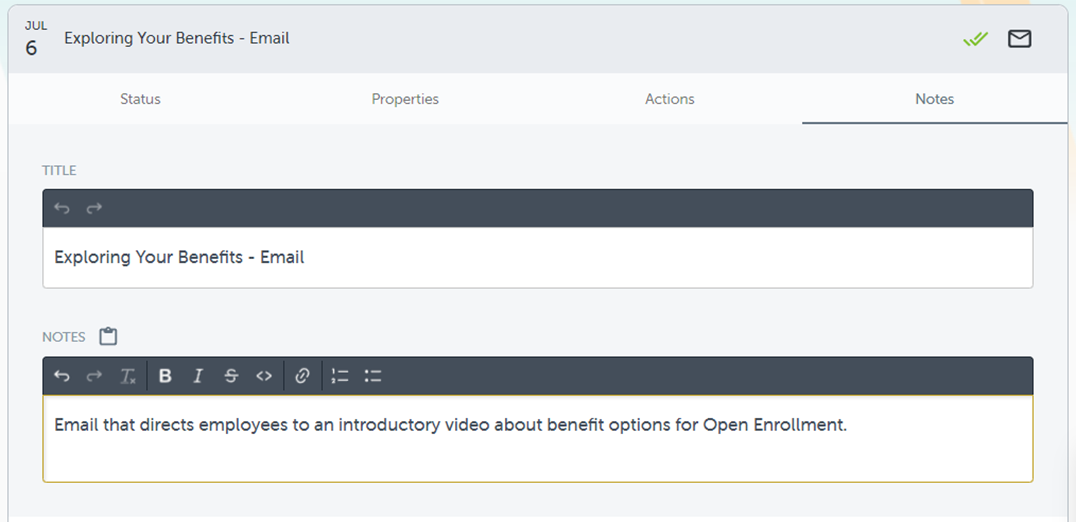Image resolution: width=1076 pixels, height=522 pixels.
Task: Select the Notes tab
Action: pos(934,99)
